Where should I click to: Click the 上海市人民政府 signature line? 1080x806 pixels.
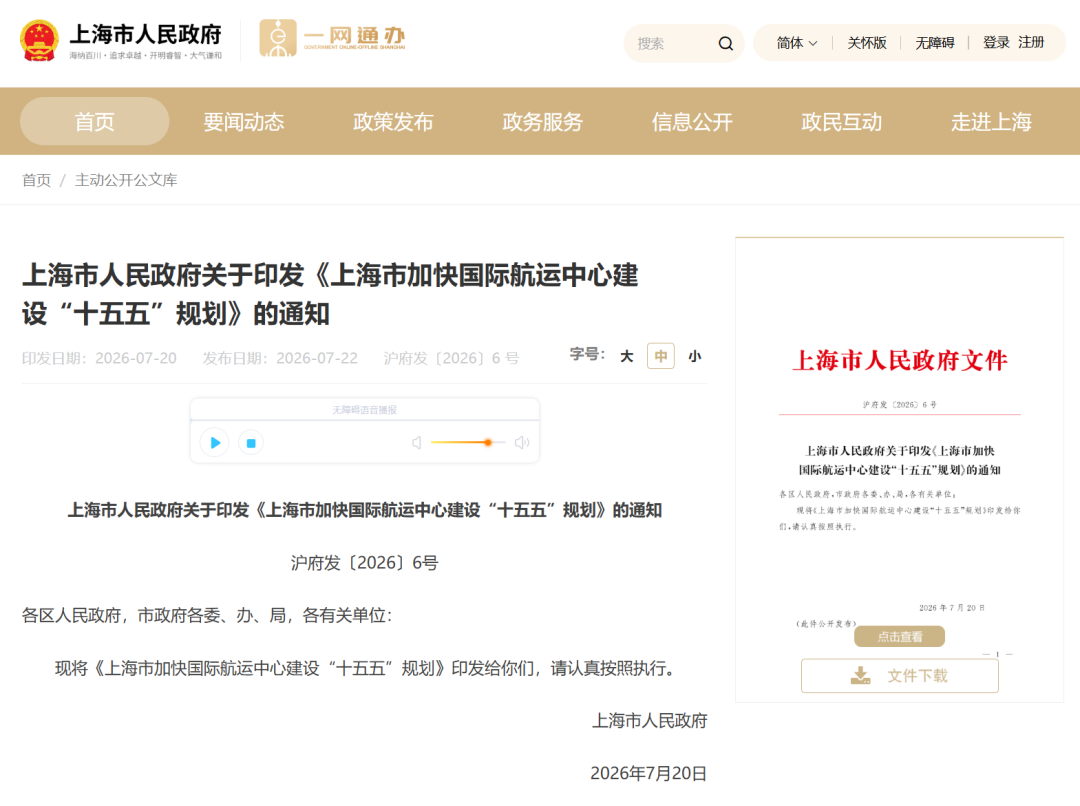coord(650,721)
